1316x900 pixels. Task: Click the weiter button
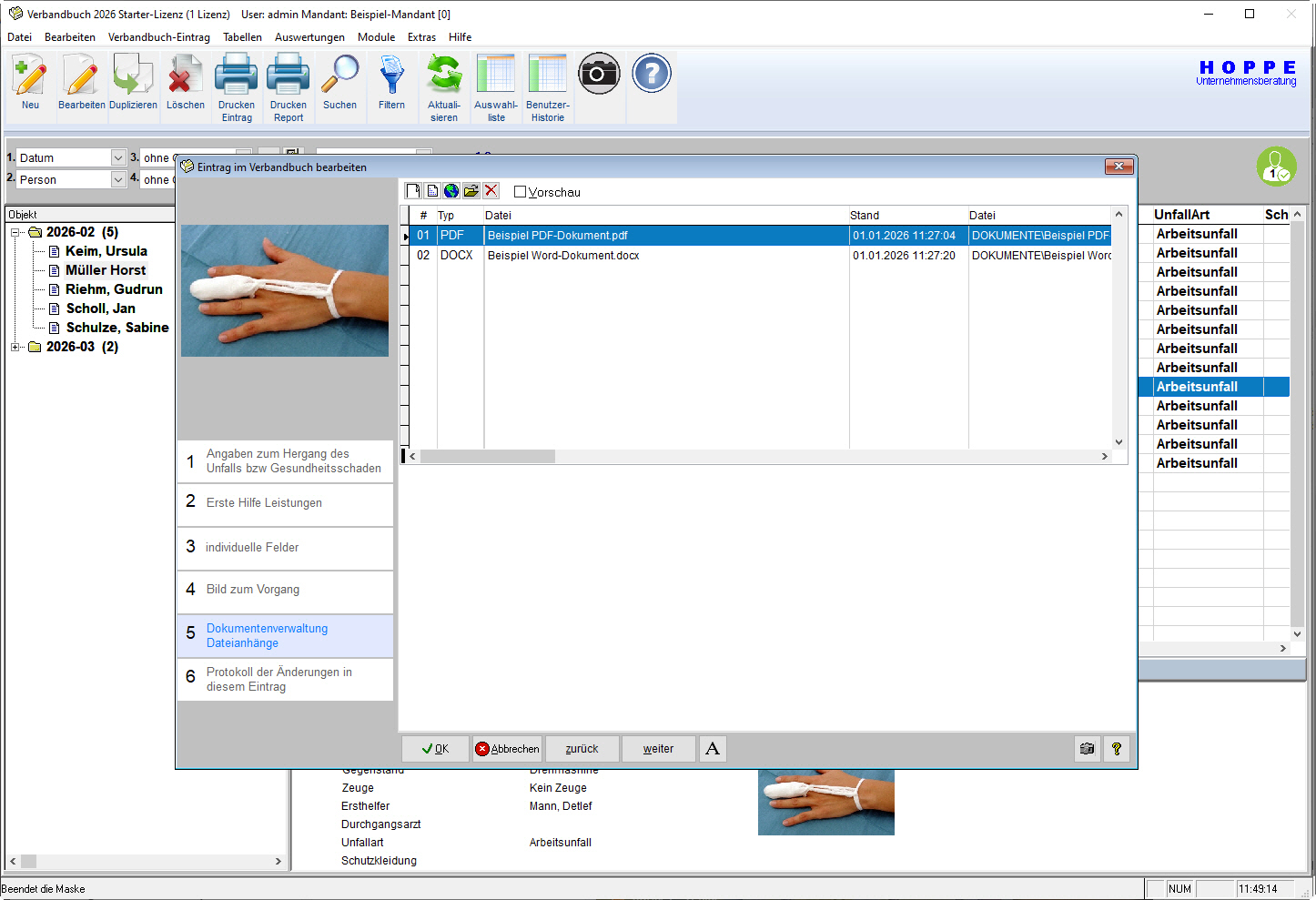[658, 749]
